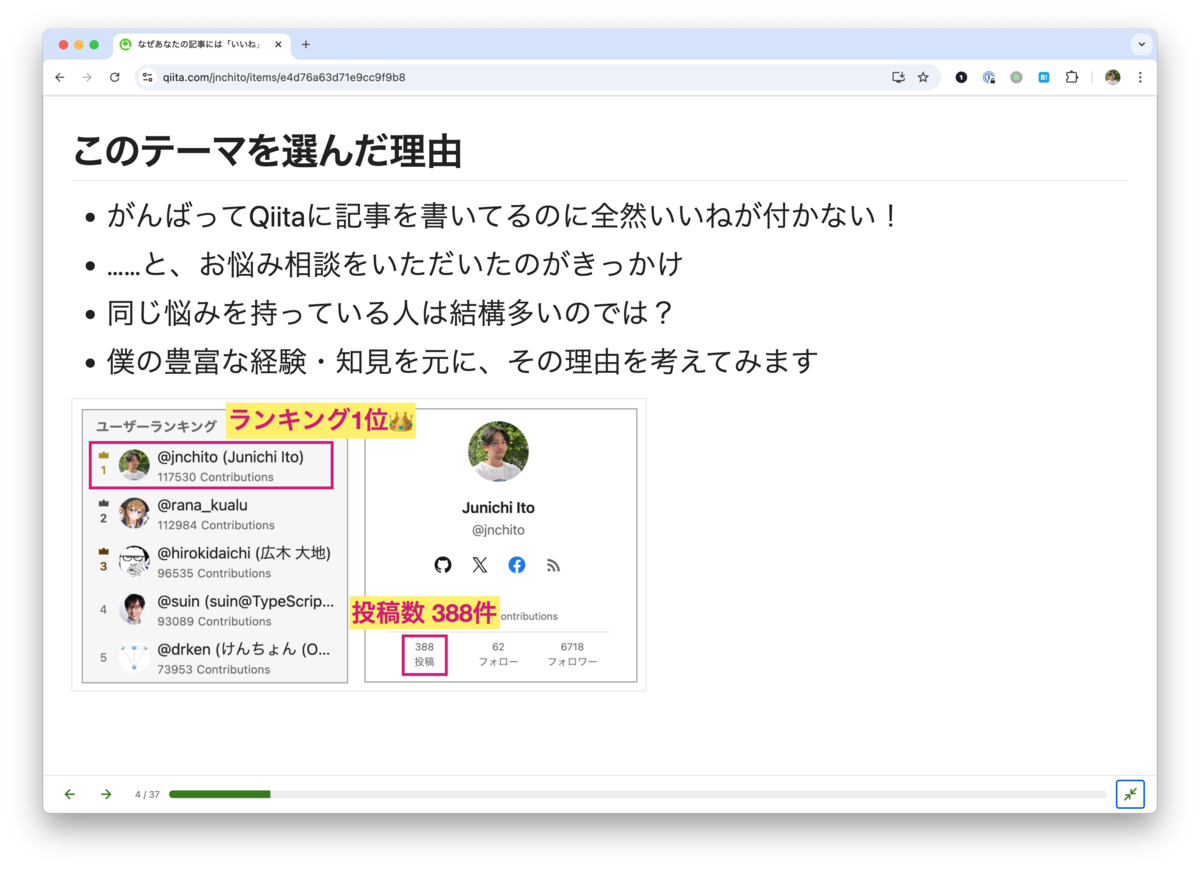Open the 1Password extension icon

(989, 77)
